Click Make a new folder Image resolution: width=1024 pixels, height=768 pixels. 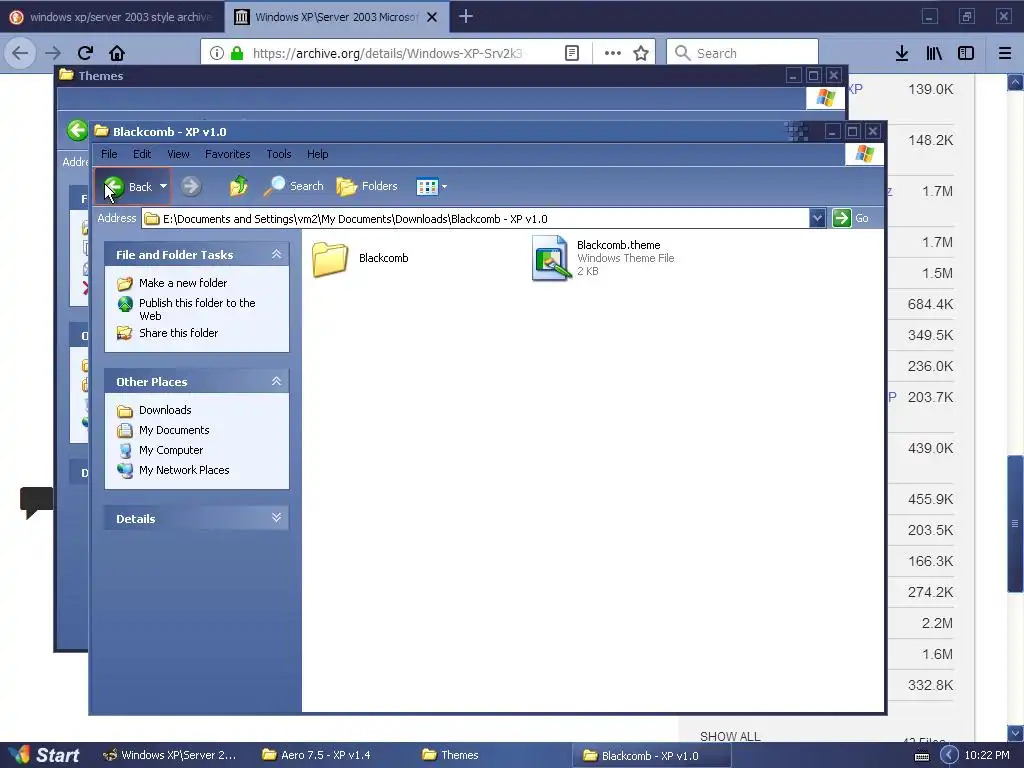[183, 283]
